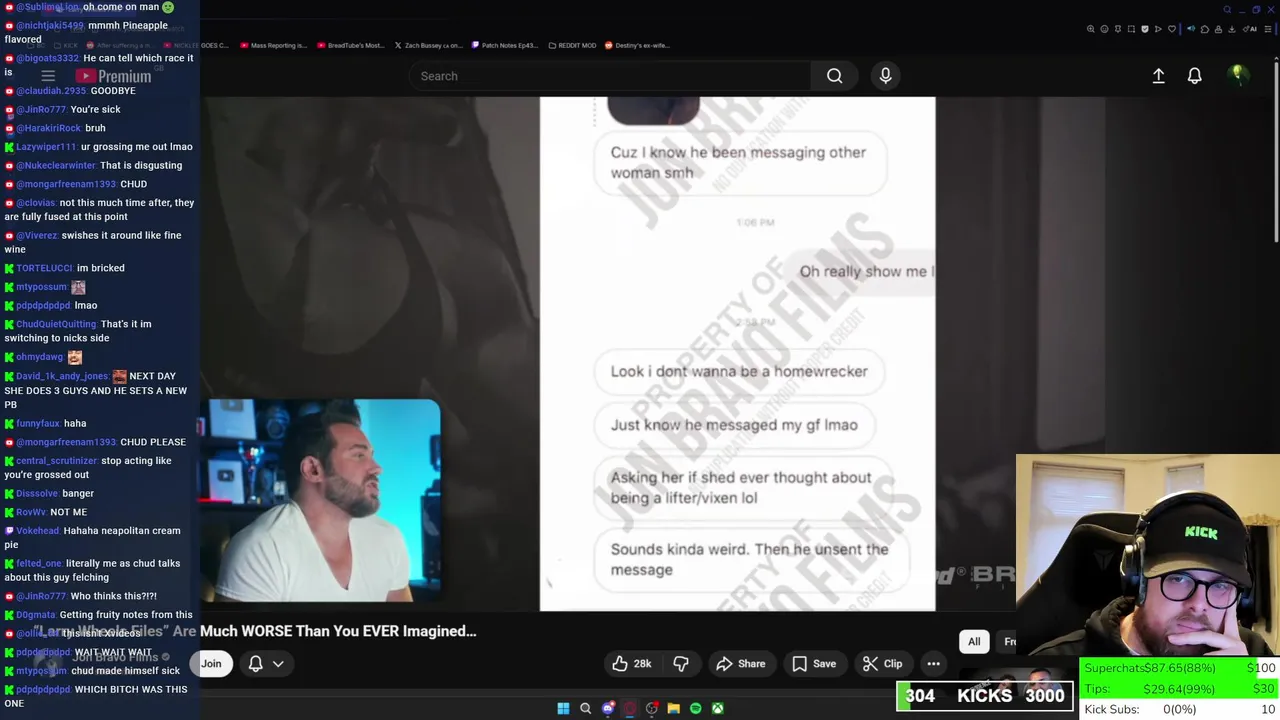Start voice search with the microphone

pos(885,76)
